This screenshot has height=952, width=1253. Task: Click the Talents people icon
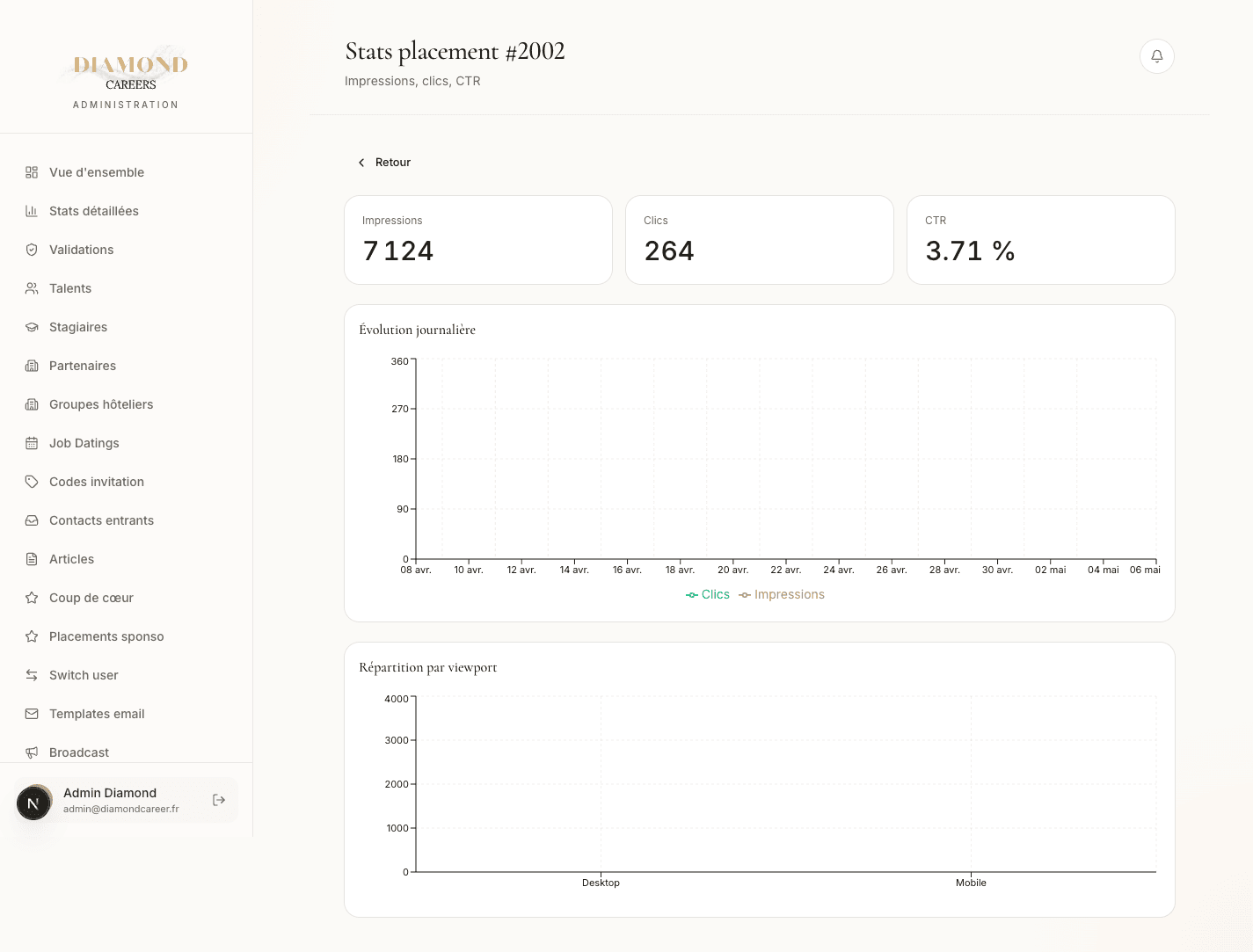point(32,288)
